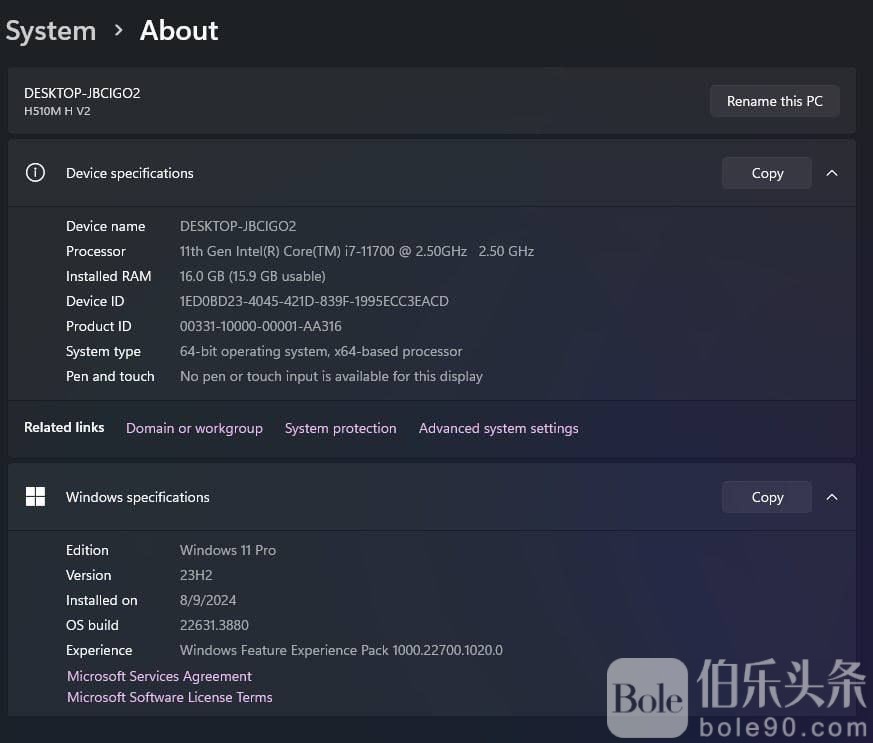Click the About breadcrumb title
The image size is (873, 743).
(179, 31)
